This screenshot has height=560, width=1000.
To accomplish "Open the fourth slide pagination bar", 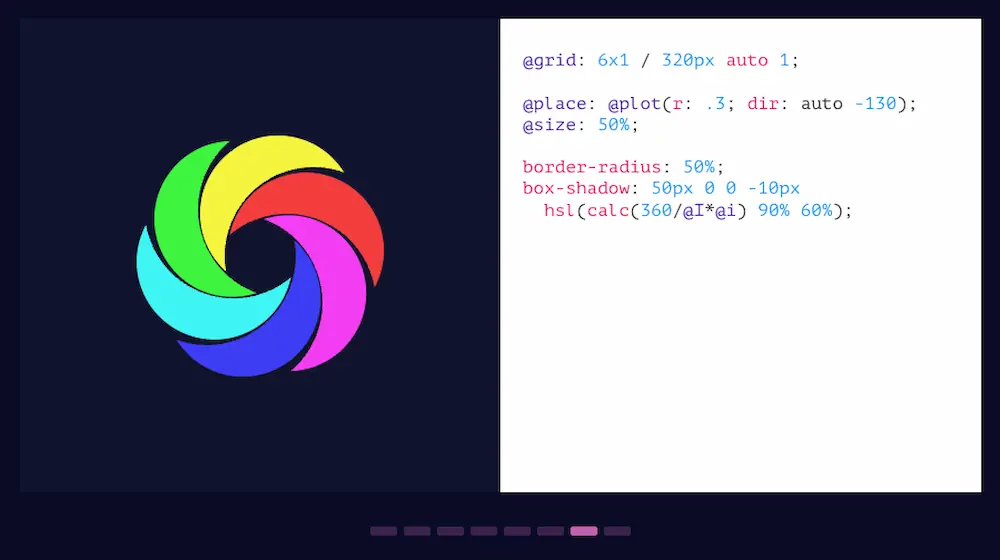I will coord(484,531).
